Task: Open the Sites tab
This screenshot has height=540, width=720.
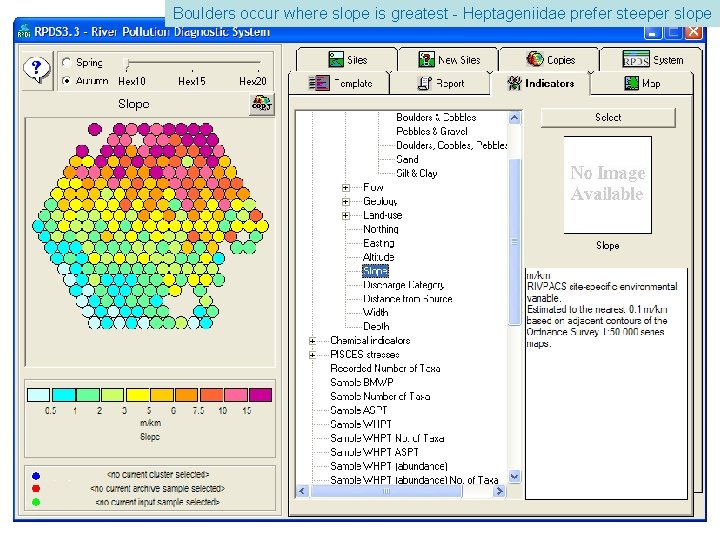Action: [347, 60]
